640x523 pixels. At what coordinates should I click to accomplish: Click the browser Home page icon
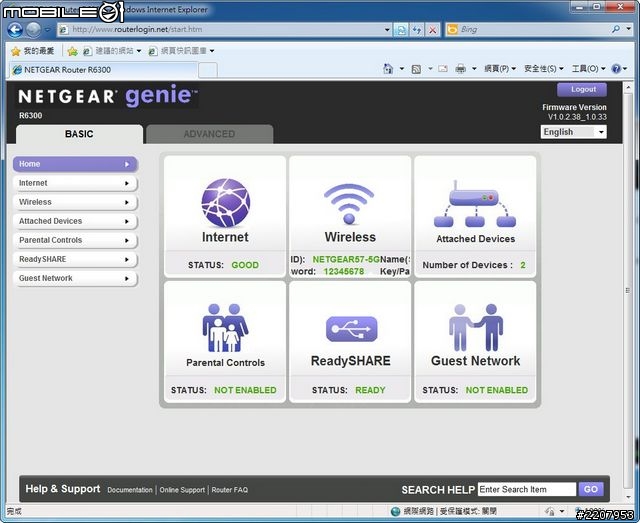tap(388, 69)
